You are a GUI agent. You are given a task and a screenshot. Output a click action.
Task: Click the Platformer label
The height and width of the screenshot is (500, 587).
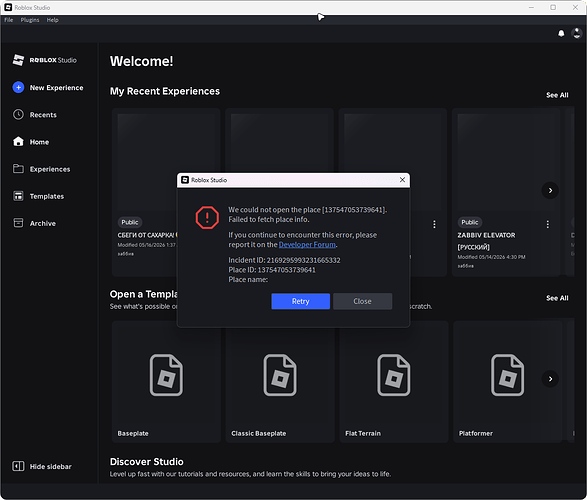click(x=476, y=433)
